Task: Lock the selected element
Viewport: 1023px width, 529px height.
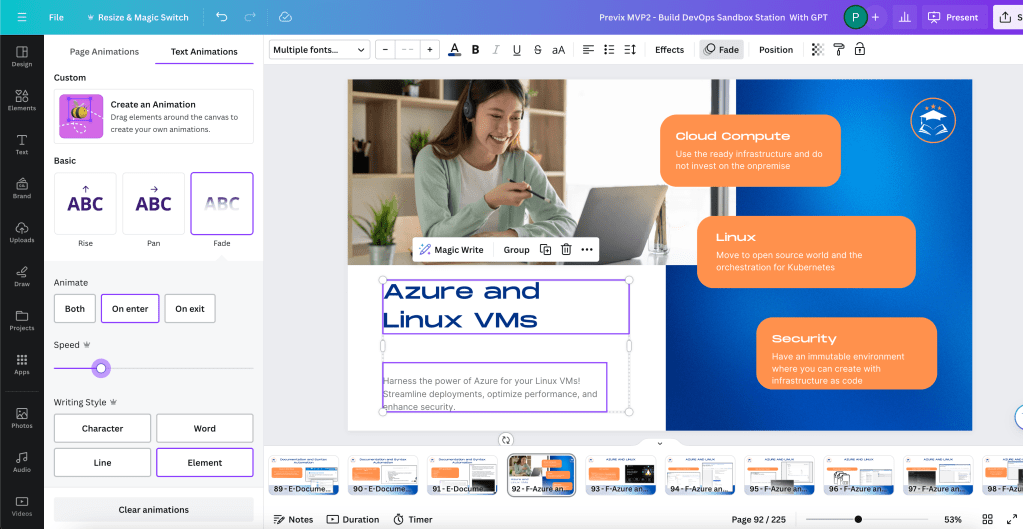Action: pyautogui.click(x=860, y=50)
